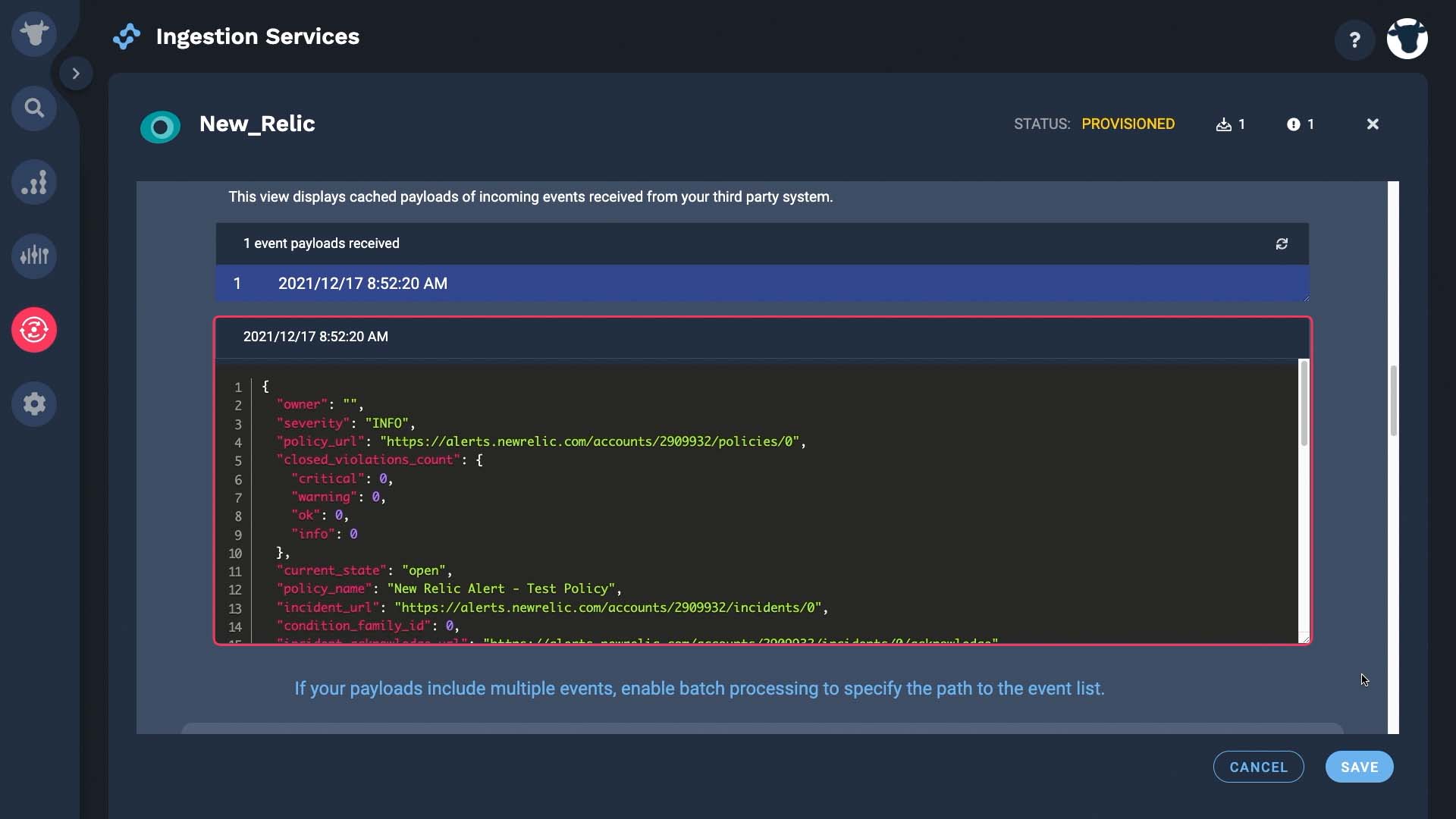
Task: Click the CANCEL button
Action: pos(1258,767)
